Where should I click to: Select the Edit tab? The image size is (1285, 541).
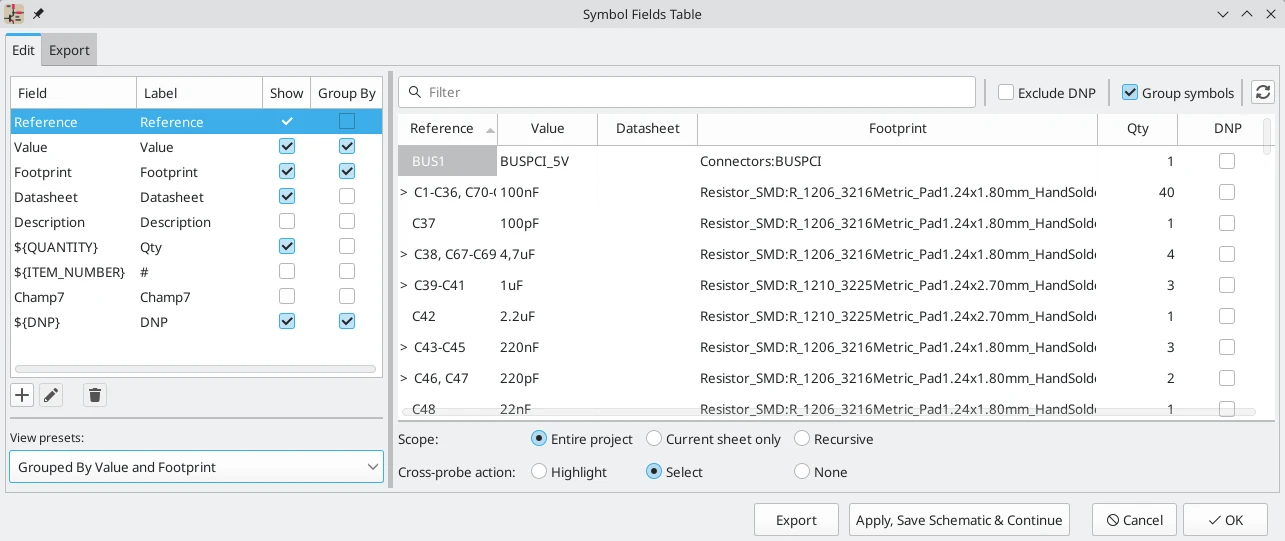coord(23,50)
